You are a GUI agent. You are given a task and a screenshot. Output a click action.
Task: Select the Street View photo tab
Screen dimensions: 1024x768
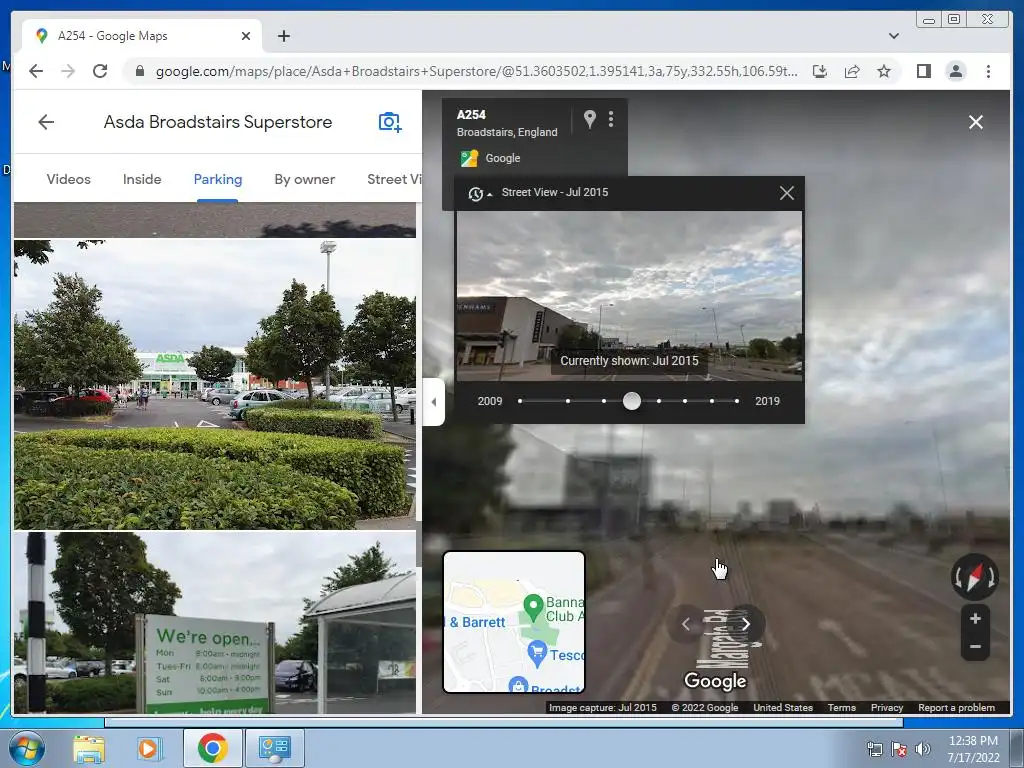point(394,179)
